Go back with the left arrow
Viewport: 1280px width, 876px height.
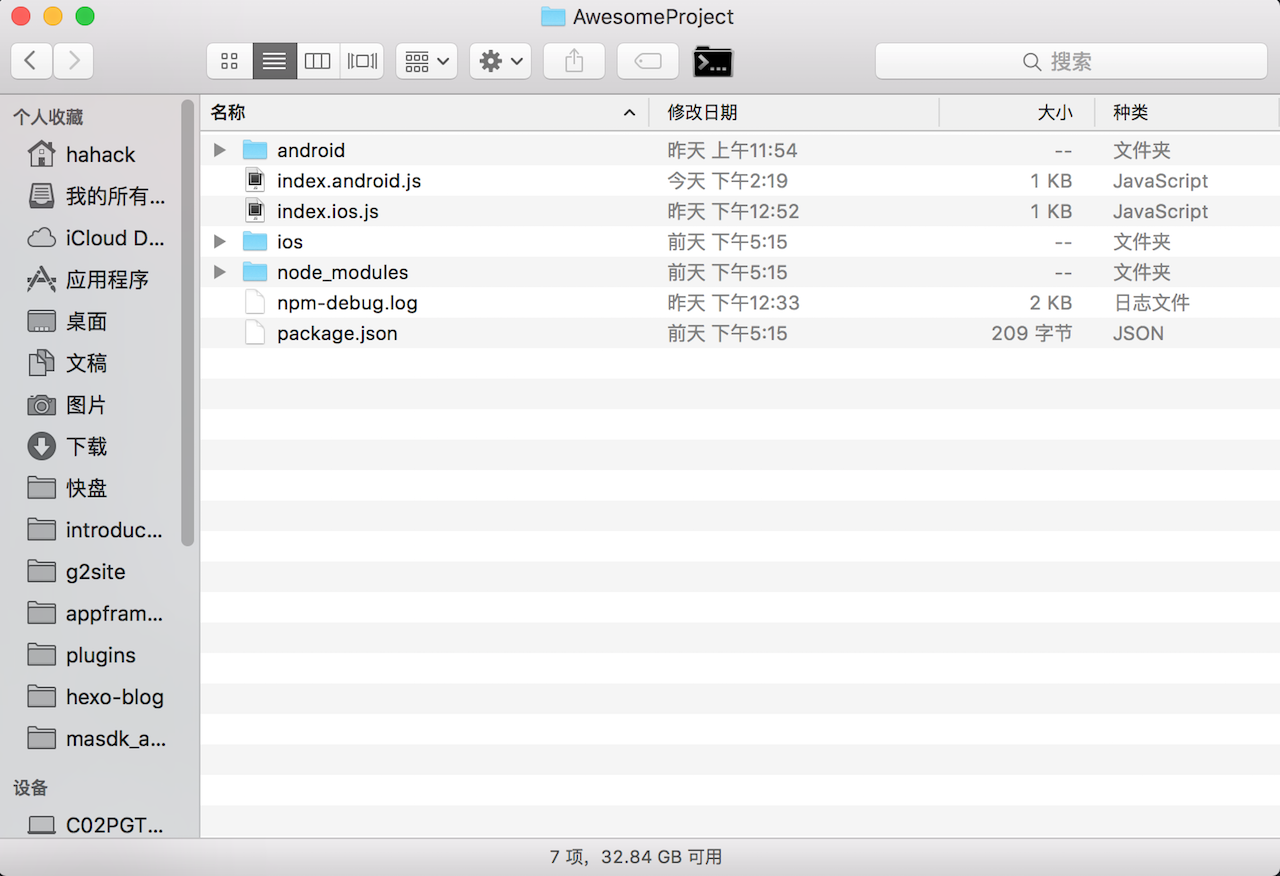click(x=31, y=61)
